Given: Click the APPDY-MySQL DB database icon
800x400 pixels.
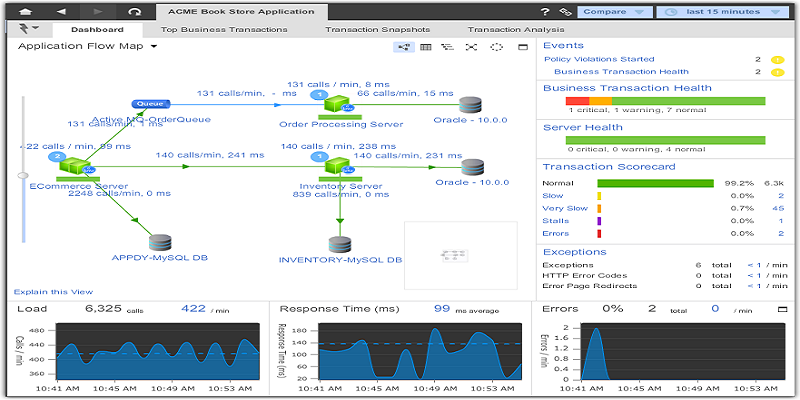Looking at the screenshot, I should point(160,243).
